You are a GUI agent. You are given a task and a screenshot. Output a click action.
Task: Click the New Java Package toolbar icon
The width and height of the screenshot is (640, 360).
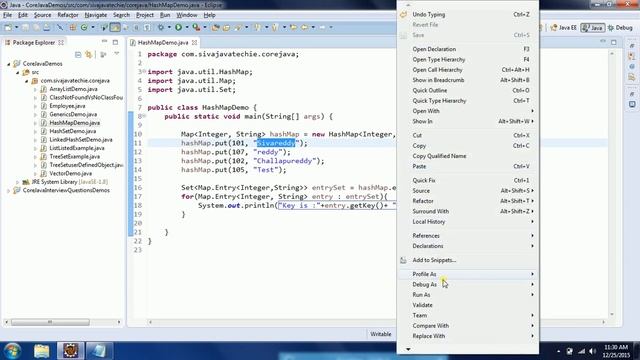click(73, 27)
